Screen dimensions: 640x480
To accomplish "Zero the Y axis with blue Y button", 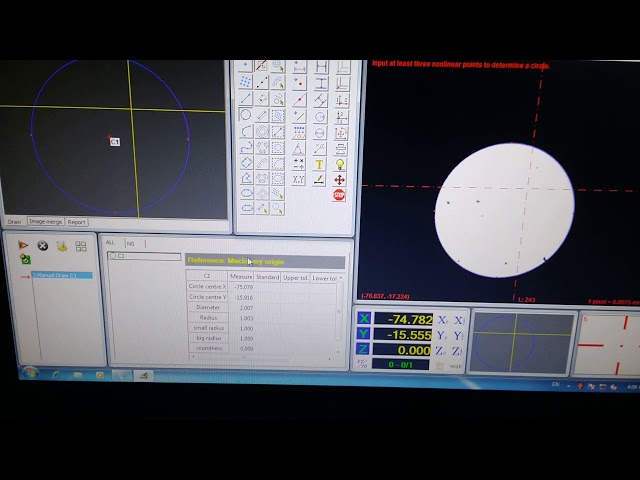I will point(364,334).
